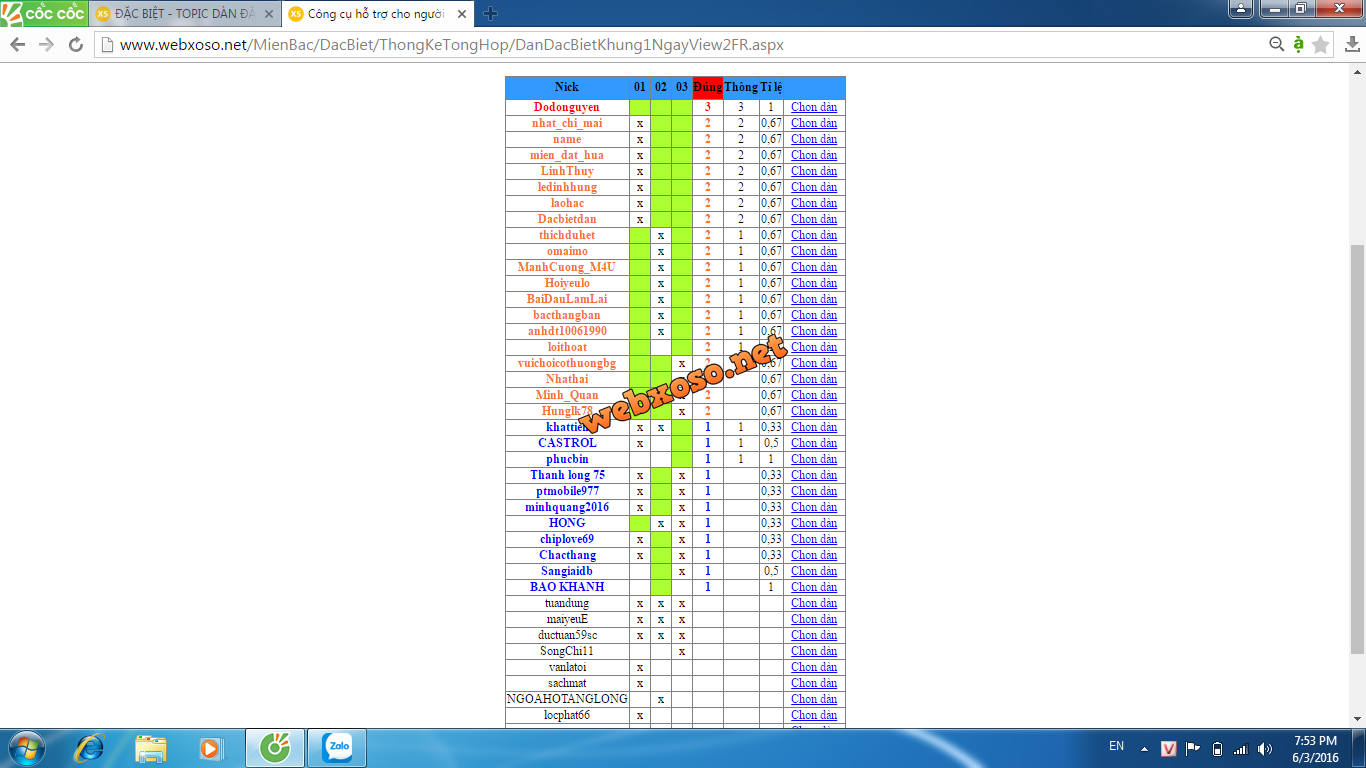Screen dimensions: 1366x768
Task: Open a new browser tab
Action: (490, 14)
